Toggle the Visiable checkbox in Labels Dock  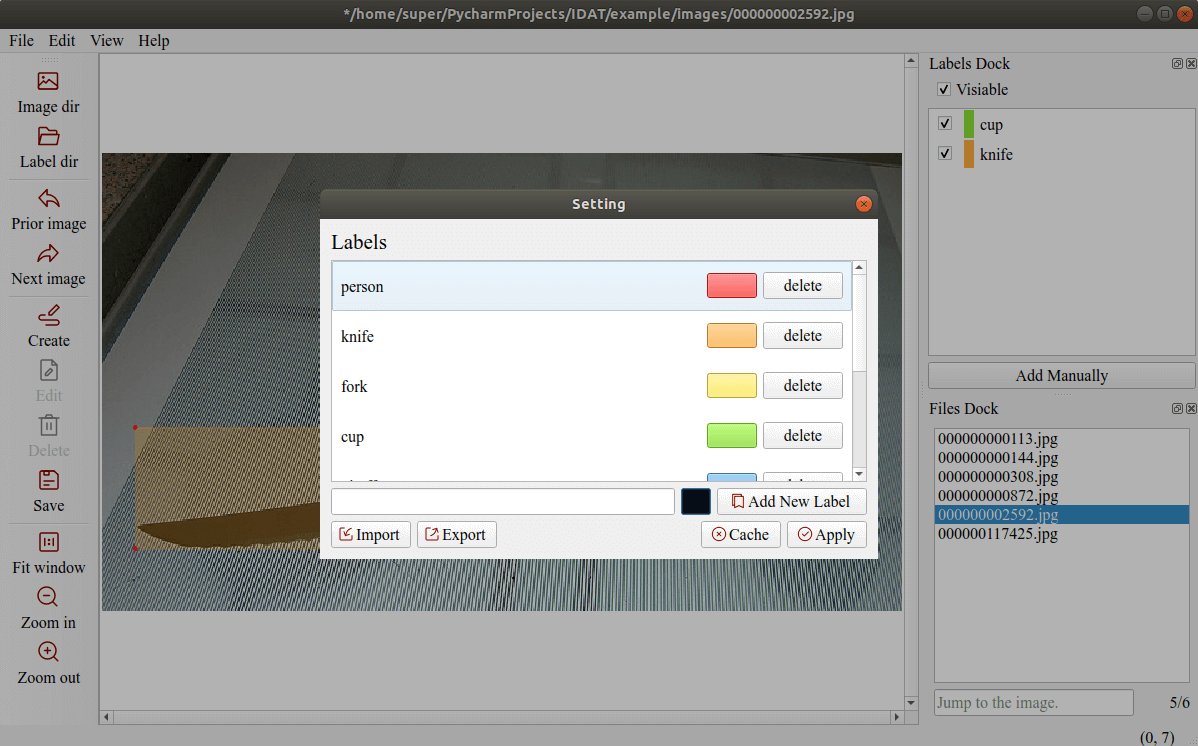pos(943,89)
